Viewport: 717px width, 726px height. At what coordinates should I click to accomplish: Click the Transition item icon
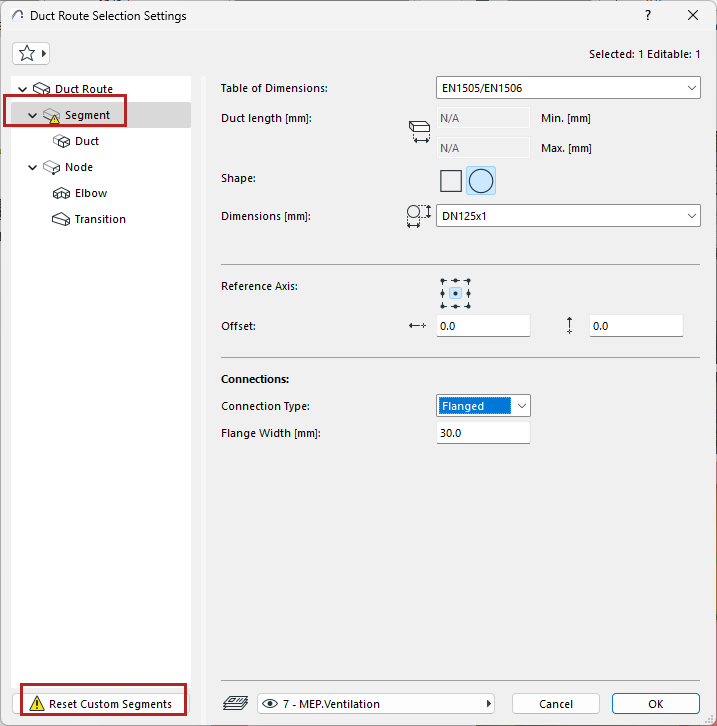pyautogui.click(x=61, y=219)
